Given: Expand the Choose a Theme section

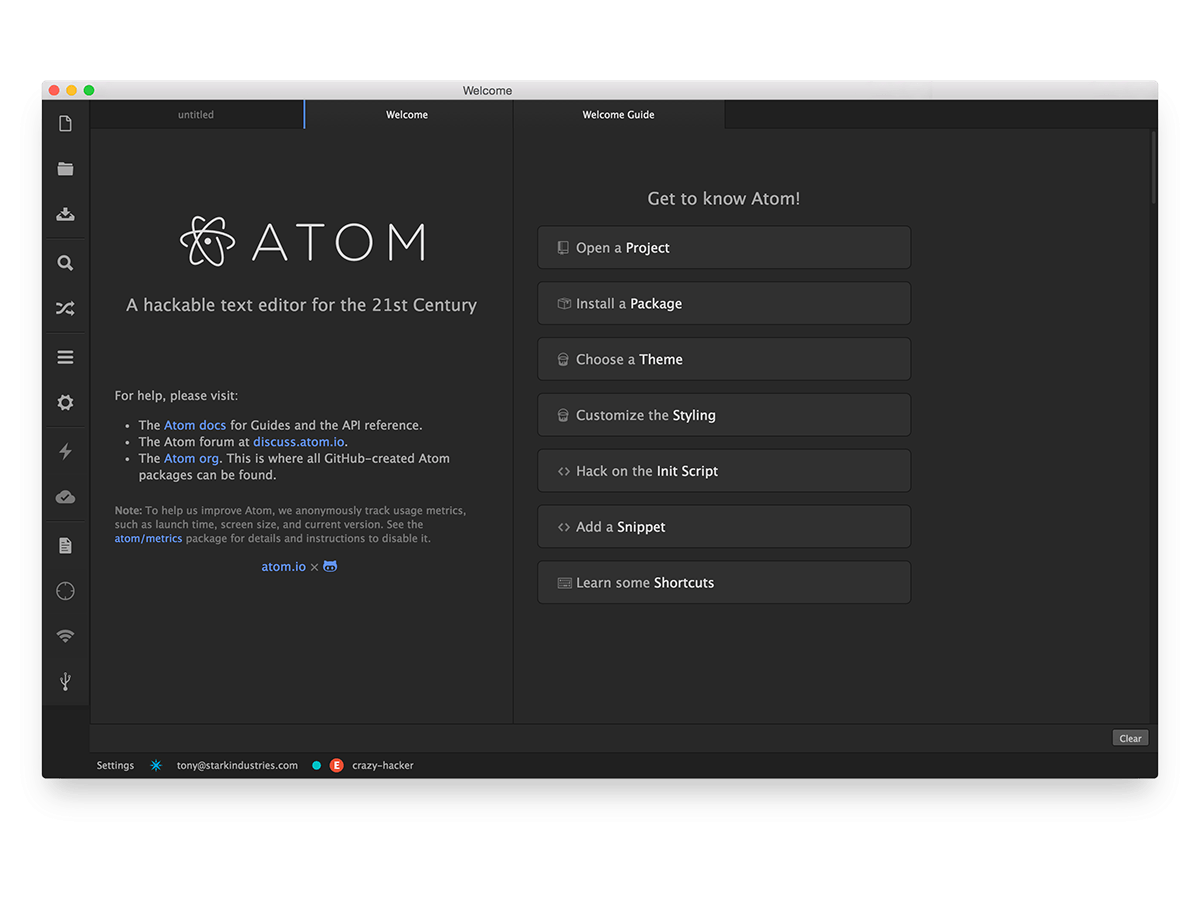Looking at the screenshot, I should 724,360.
